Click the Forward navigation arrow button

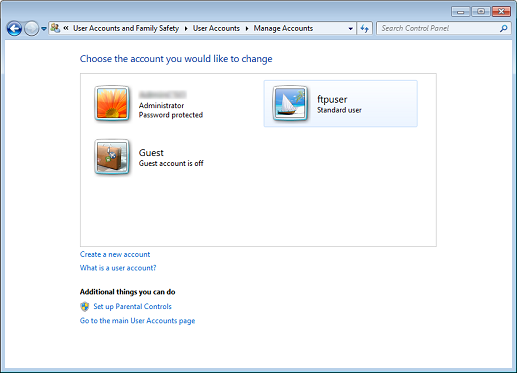pos(32,29)
